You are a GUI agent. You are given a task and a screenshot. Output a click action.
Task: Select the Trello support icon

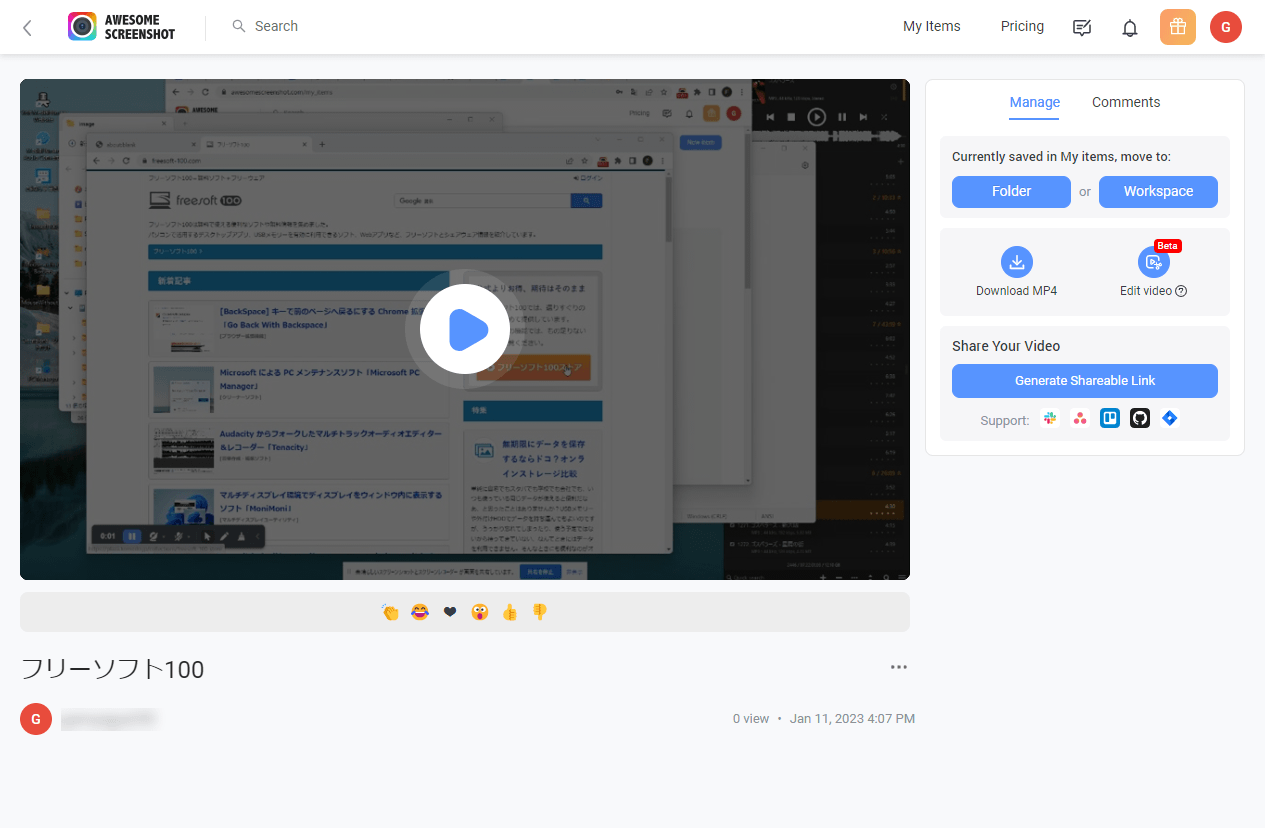[x=1110, y=419]
